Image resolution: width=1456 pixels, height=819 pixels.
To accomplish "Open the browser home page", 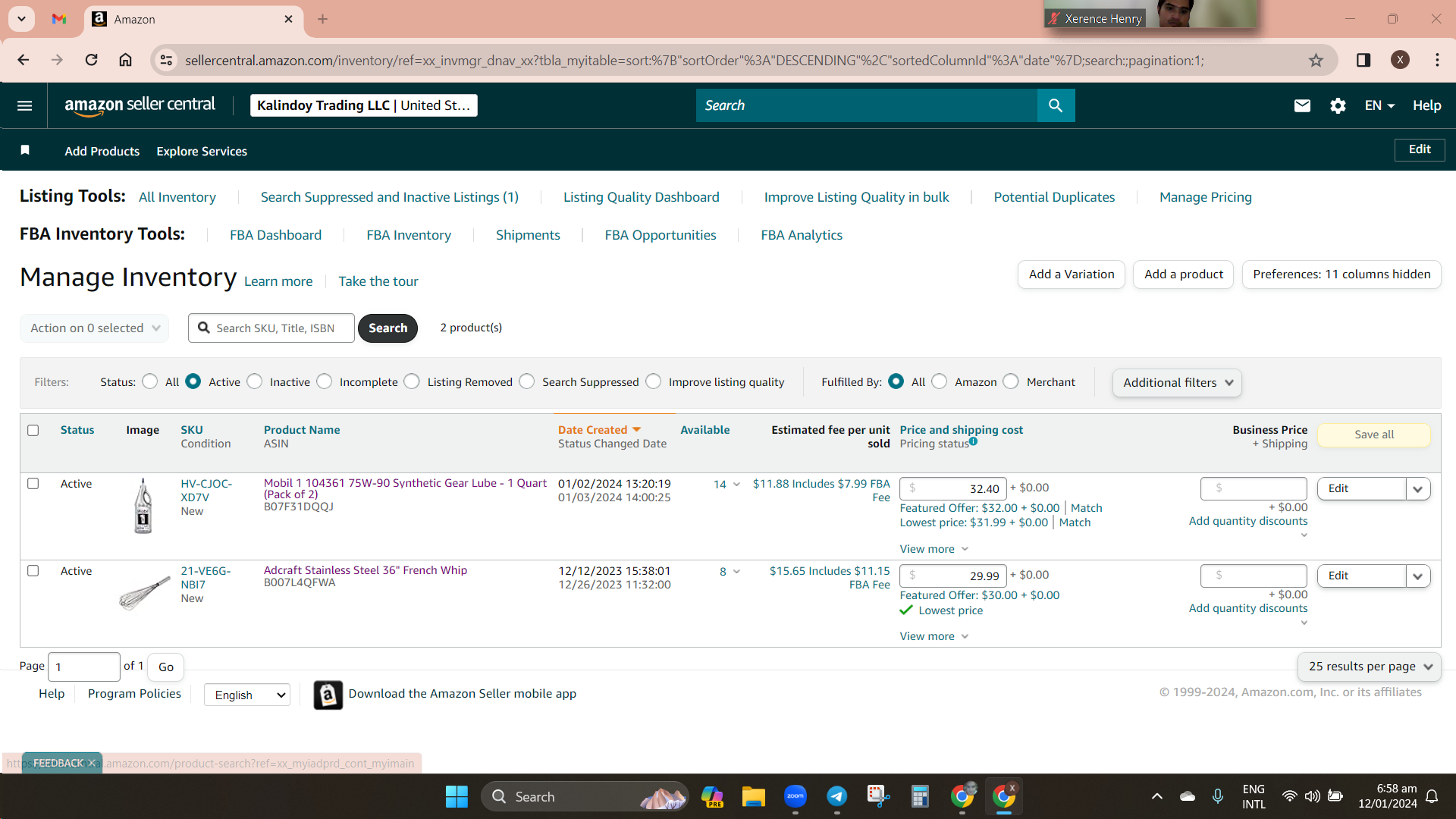I will (x=125, y=60).
